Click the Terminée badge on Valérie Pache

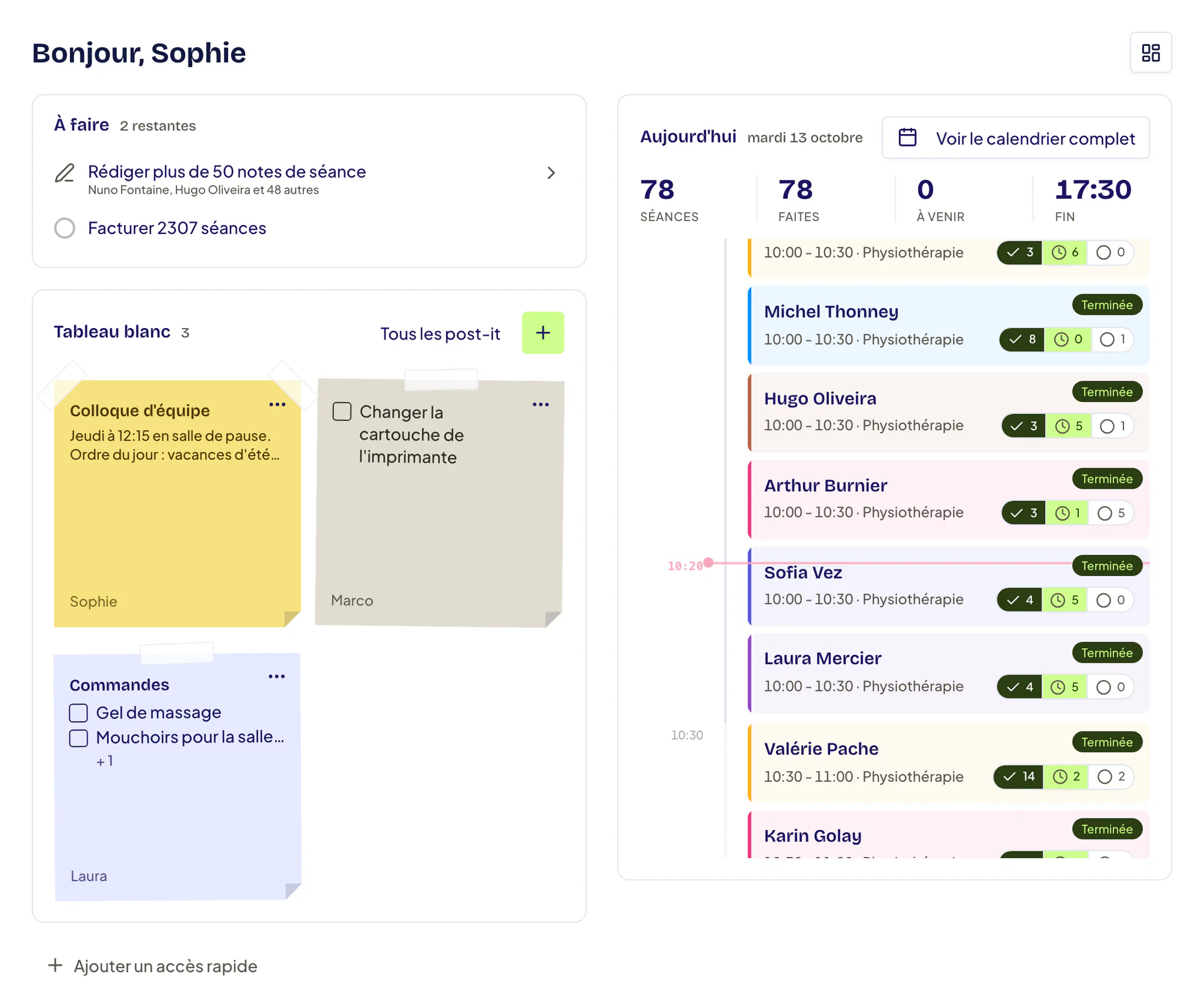pos(1107,742)
